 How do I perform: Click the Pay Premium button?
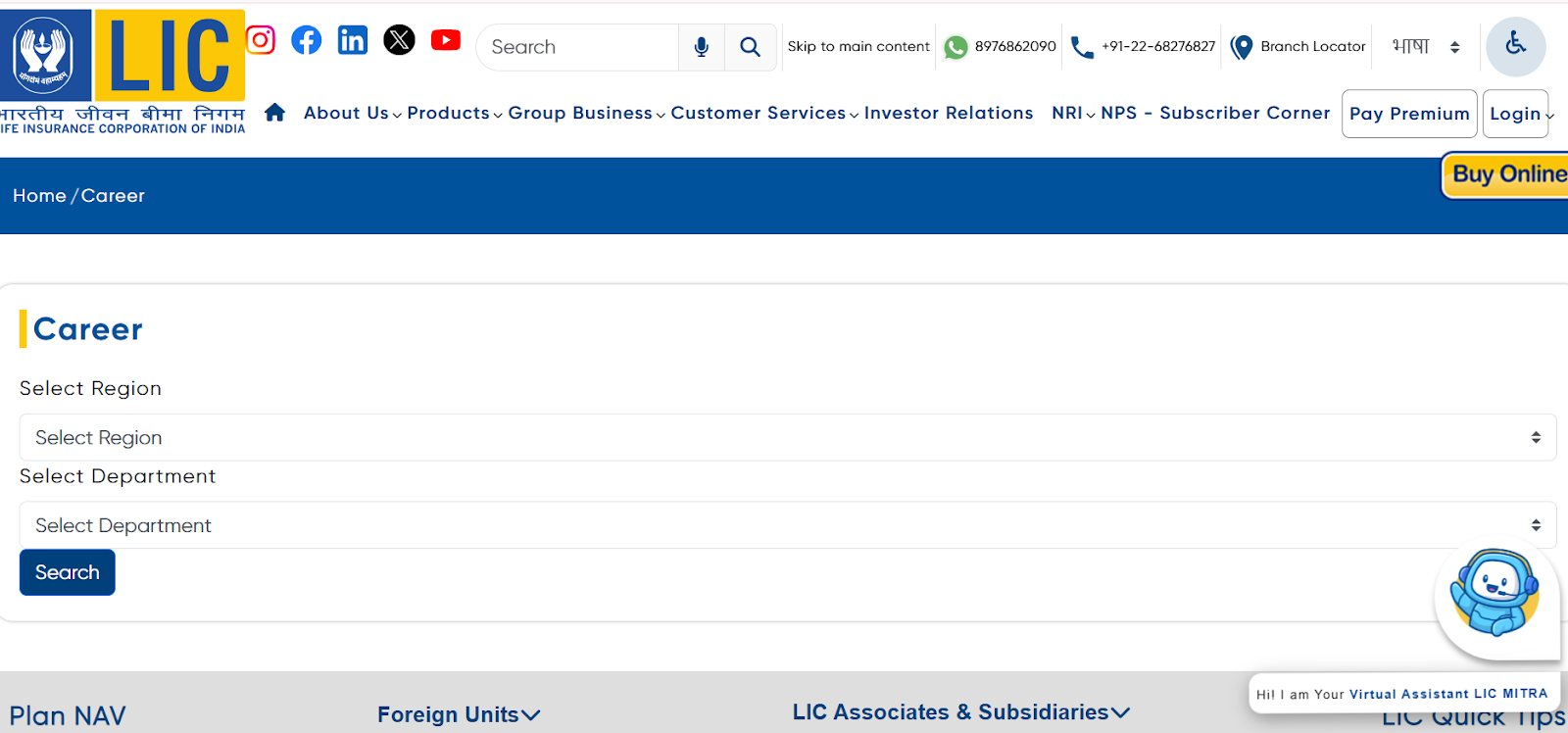1409,114
